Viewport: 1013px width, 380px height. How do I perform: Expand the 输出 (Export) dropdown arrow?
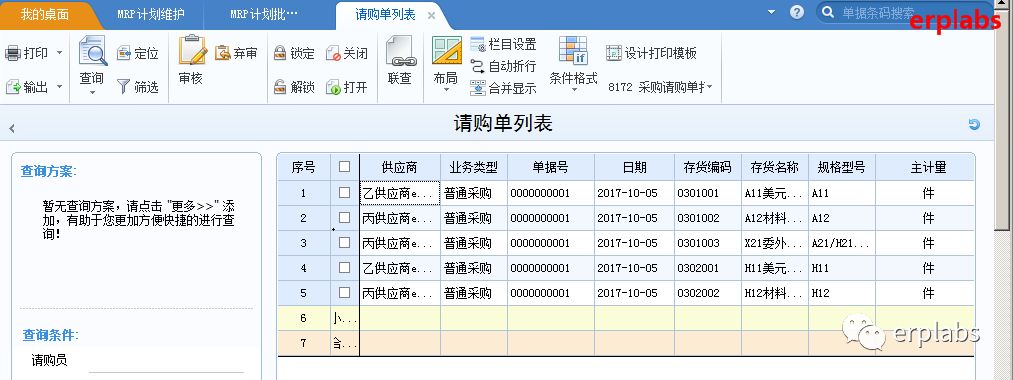pyautogui.click(x=59, y=87)
